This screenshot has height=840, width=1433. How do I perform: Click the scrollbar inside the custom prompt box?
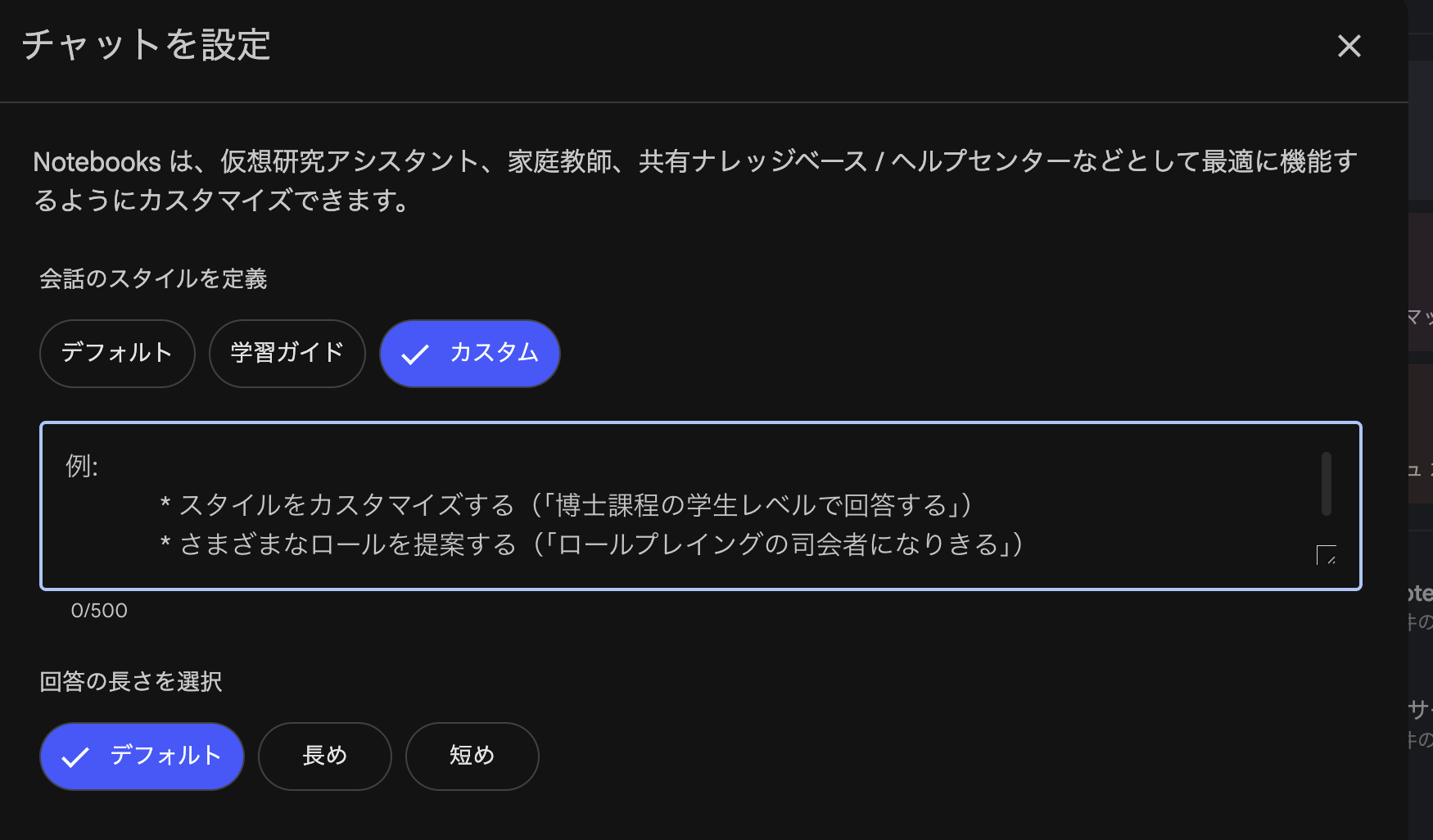point(1325,483)
